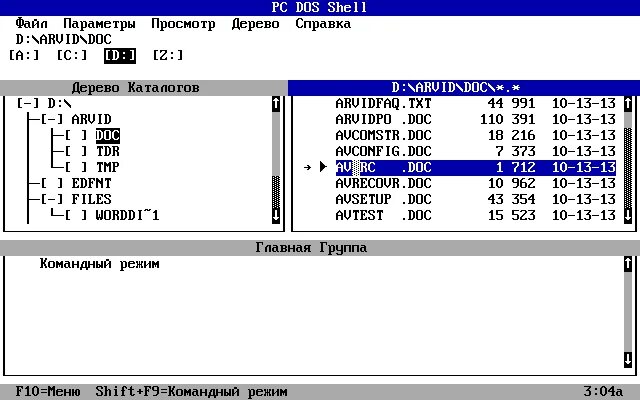Click the D:\ARVID\DOC path line

point(64,40)
